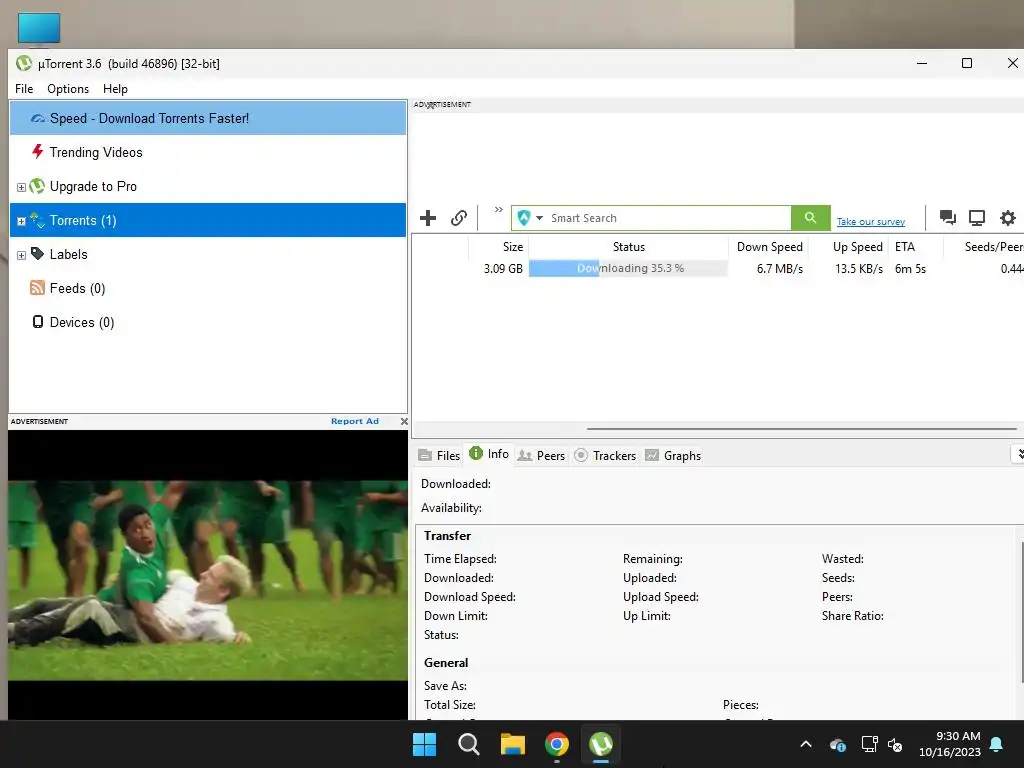Screen dimensions: 1024x768
Task: Sort by the Up Speed column header
Action: [849, 246]
